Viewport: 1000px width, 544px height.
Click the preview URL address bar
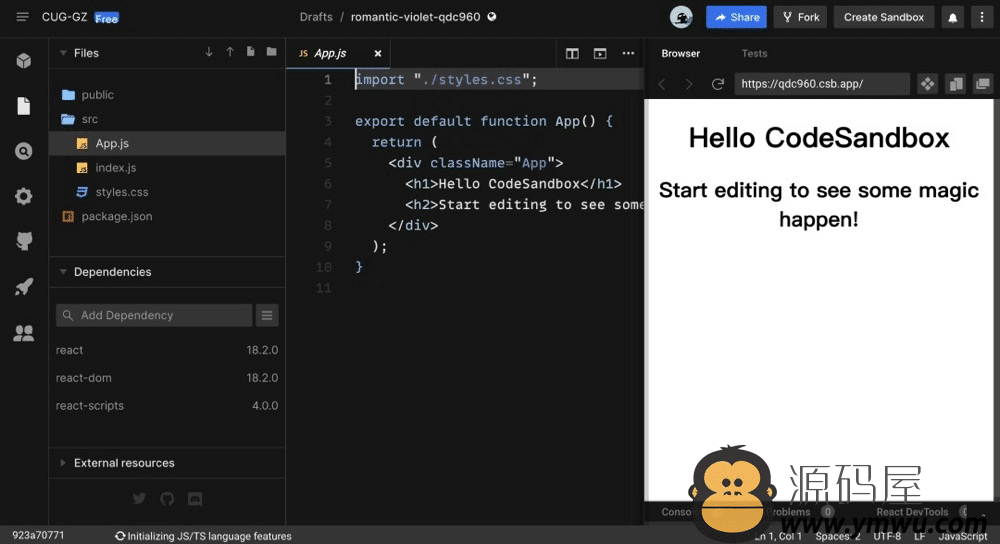click(822, 84)
